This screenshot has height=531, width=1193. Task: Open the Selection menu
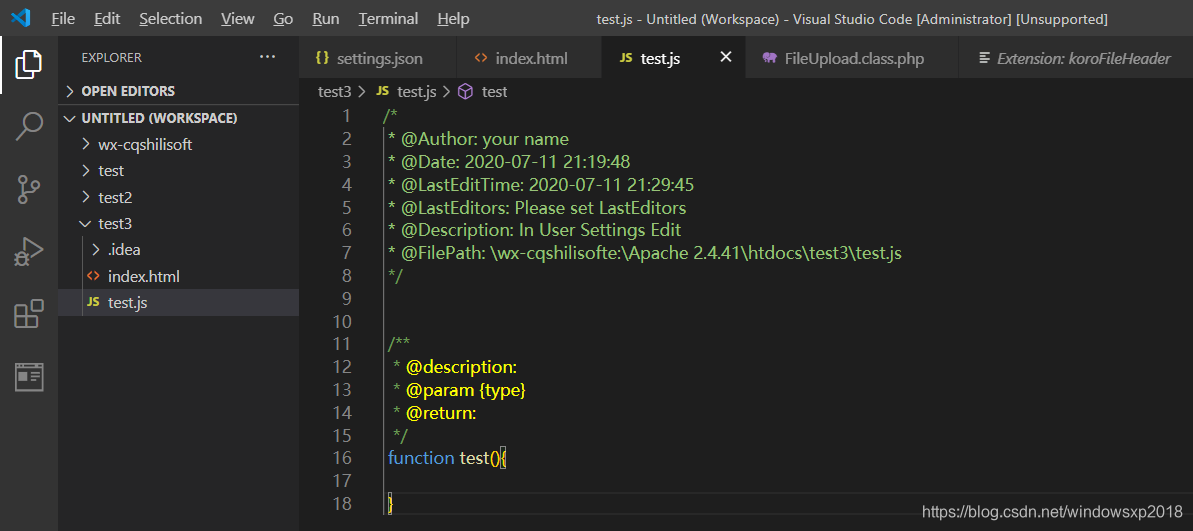click(x=170, y=19)
